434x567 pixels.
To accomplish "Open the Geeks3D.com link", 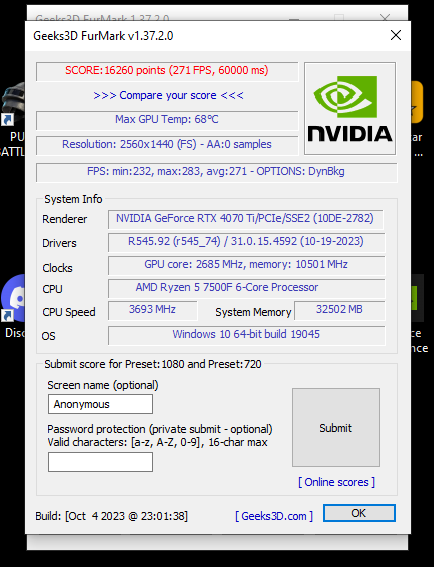I will click(274, 516).
